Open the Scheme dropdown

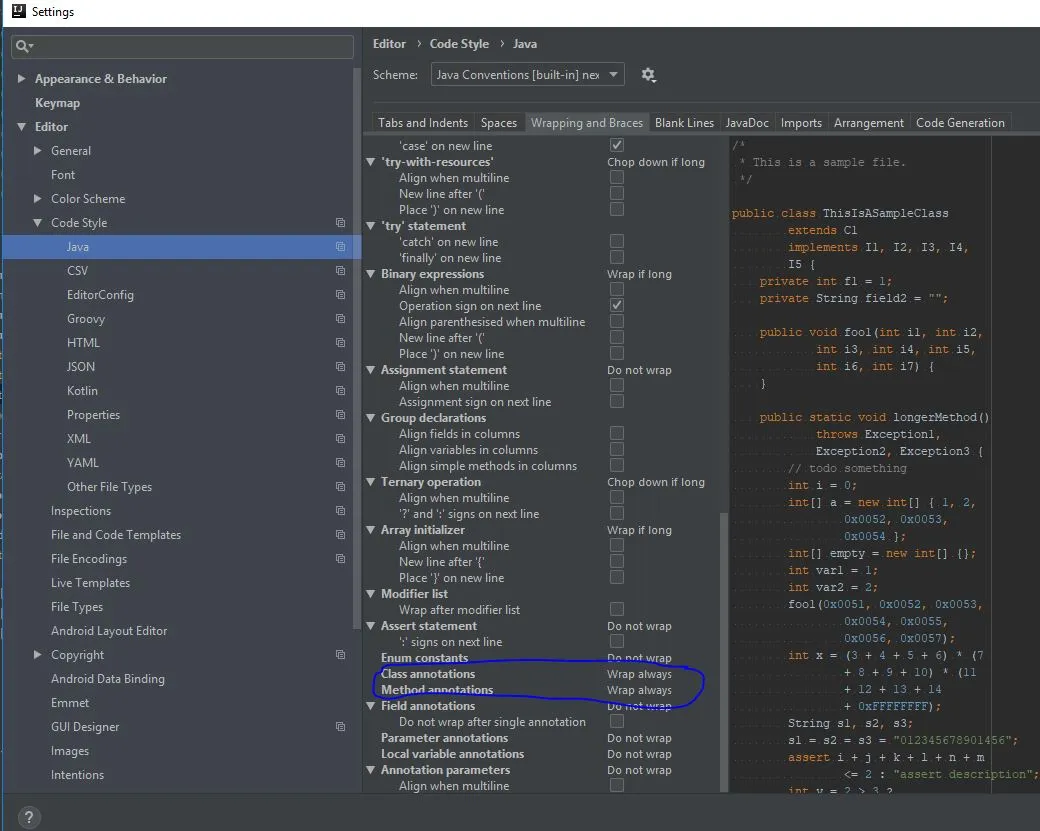pos(528,75)
